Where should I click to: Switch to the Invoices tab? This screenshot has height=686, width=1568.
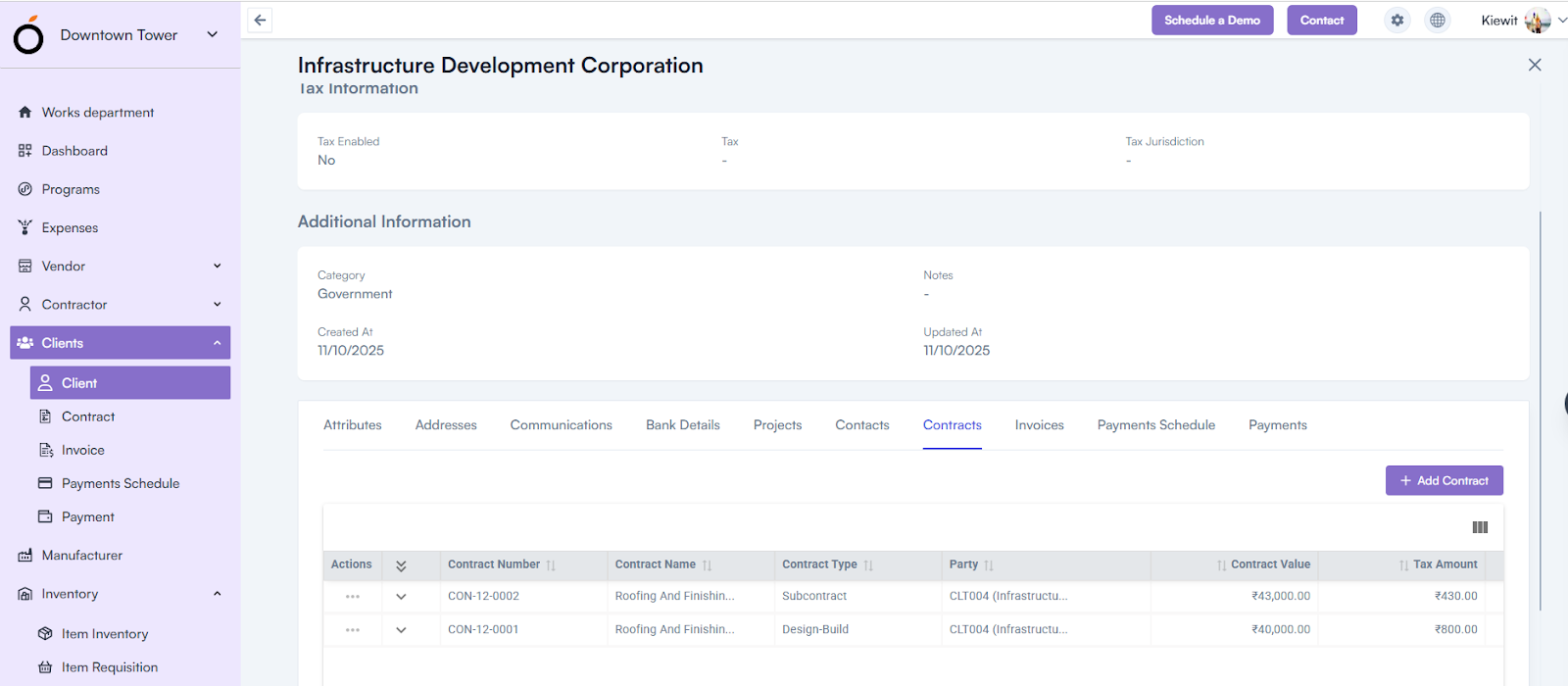click(1040, 425)
